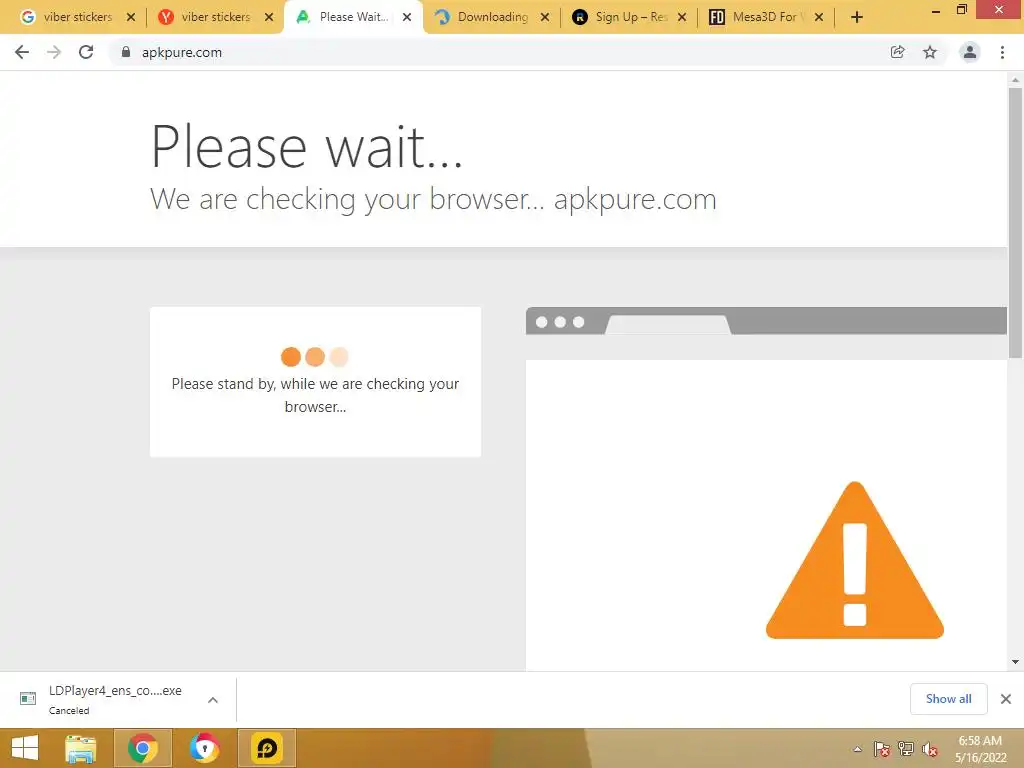Open the second Chrome-like browser taskbar icon
Viewport: 1024px width, 768px height.
click(x=204, y=748)
